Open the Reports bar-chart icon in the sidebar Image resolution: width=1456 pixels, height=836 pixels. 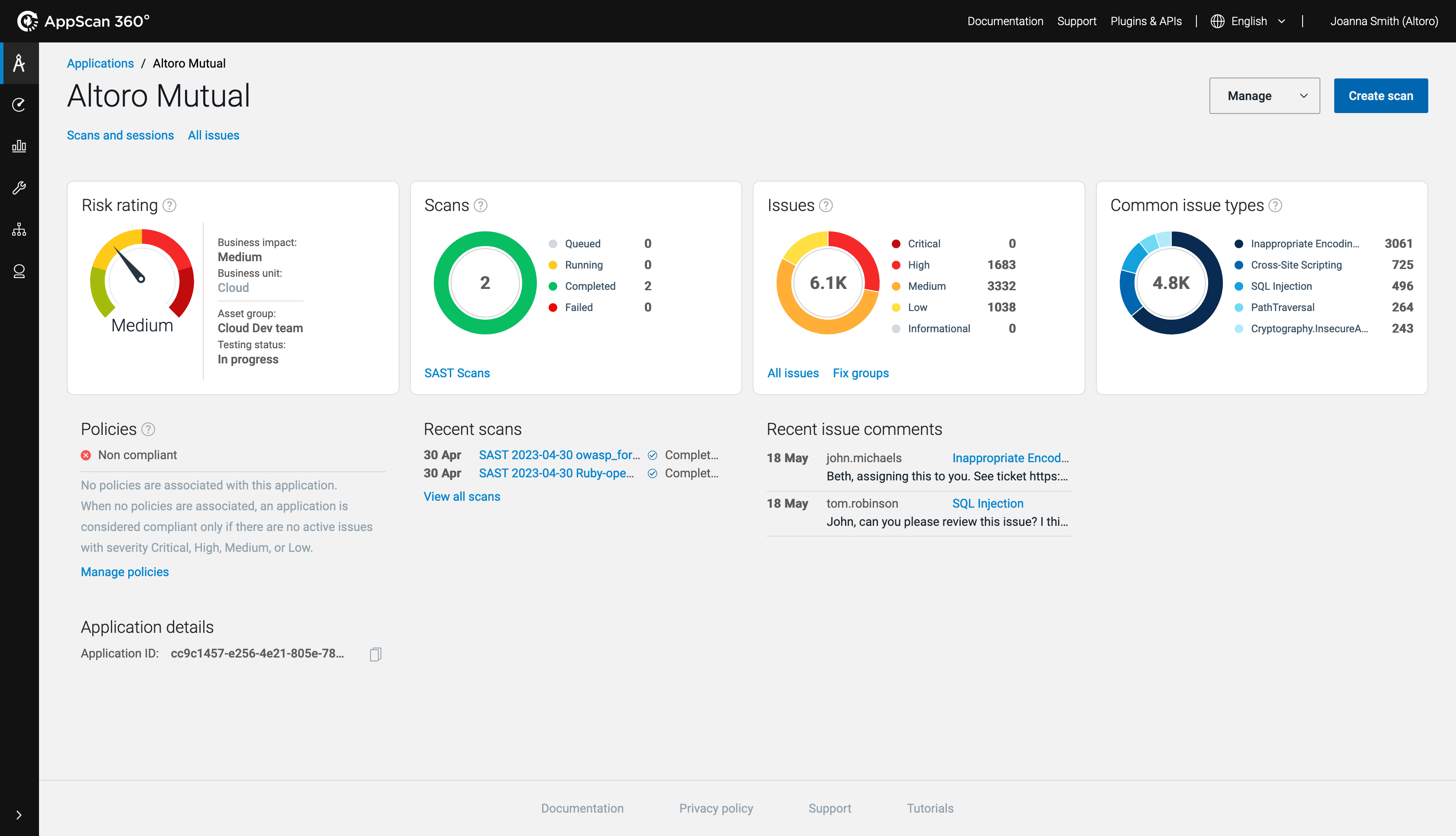(x=19, y=145)
